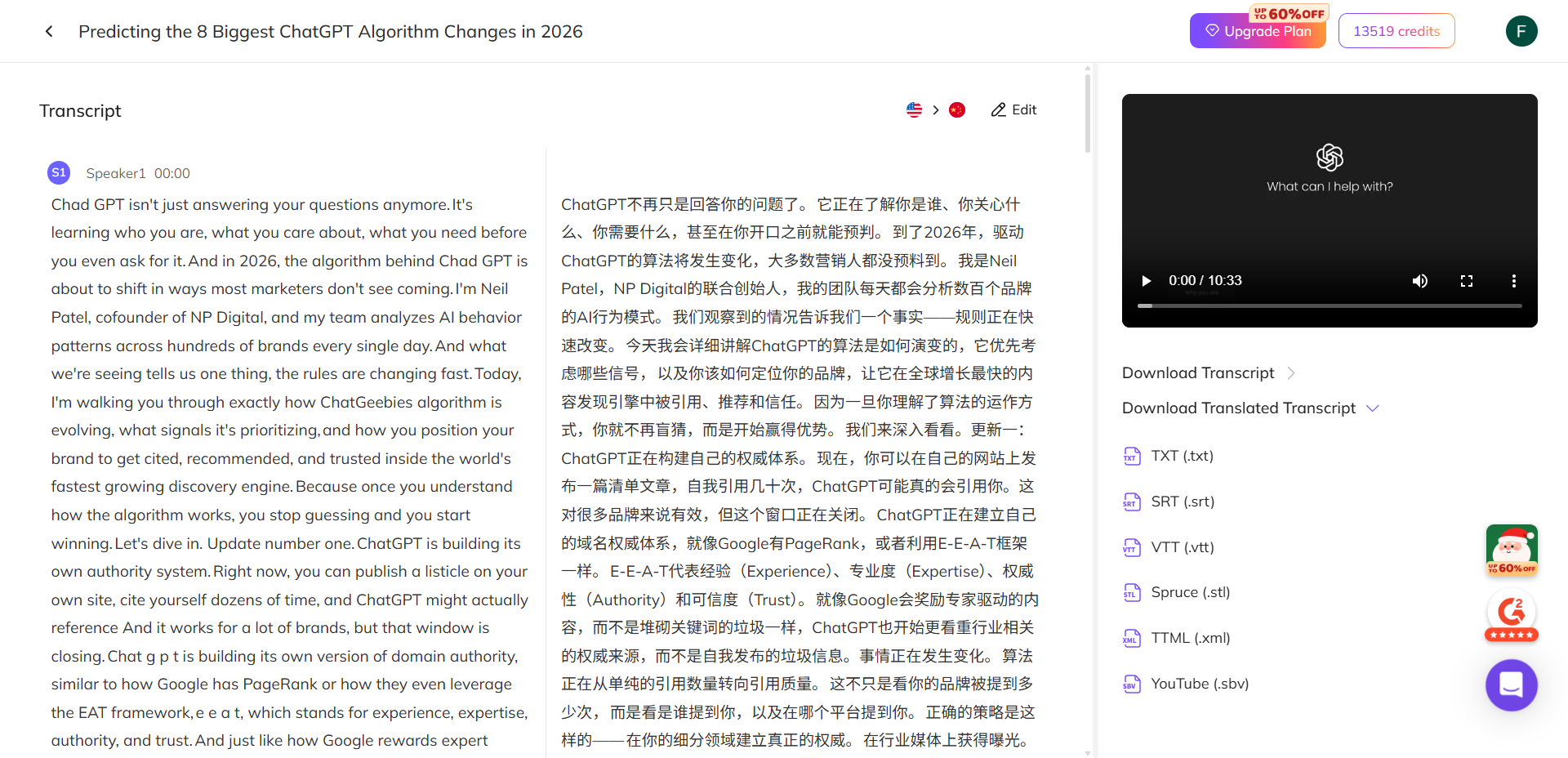Enter fullscreen mode on the video

[x=1467, y=281]
